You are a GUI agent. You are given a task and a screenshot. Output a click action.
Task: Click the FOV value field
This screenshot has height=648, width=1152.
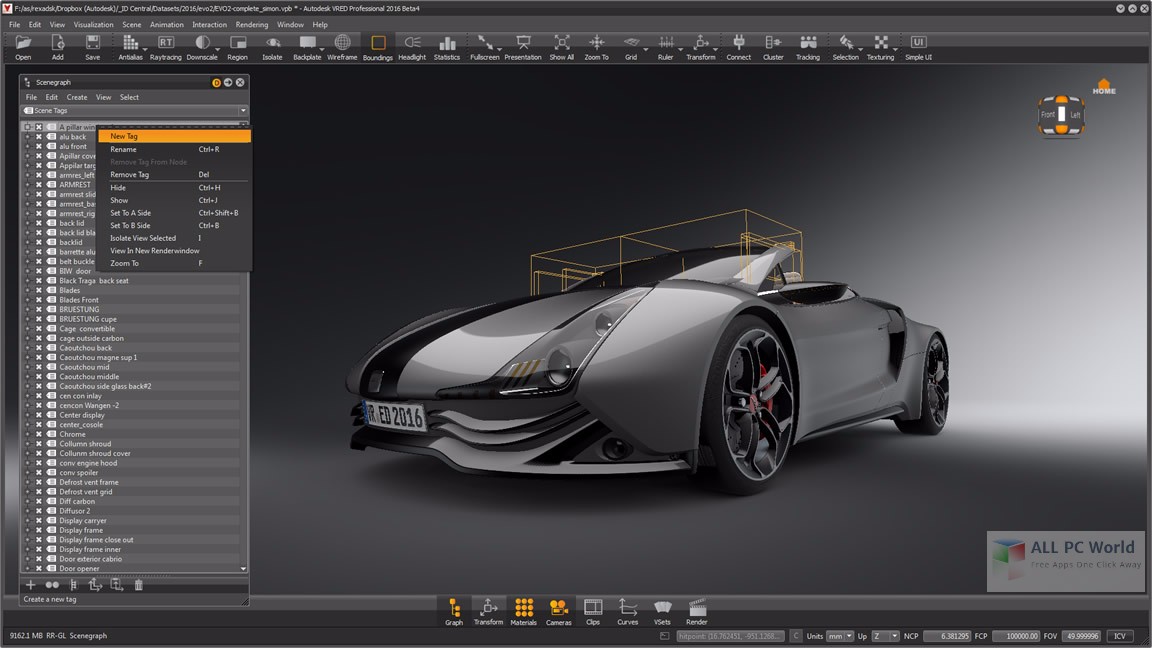coord(1081,636)
